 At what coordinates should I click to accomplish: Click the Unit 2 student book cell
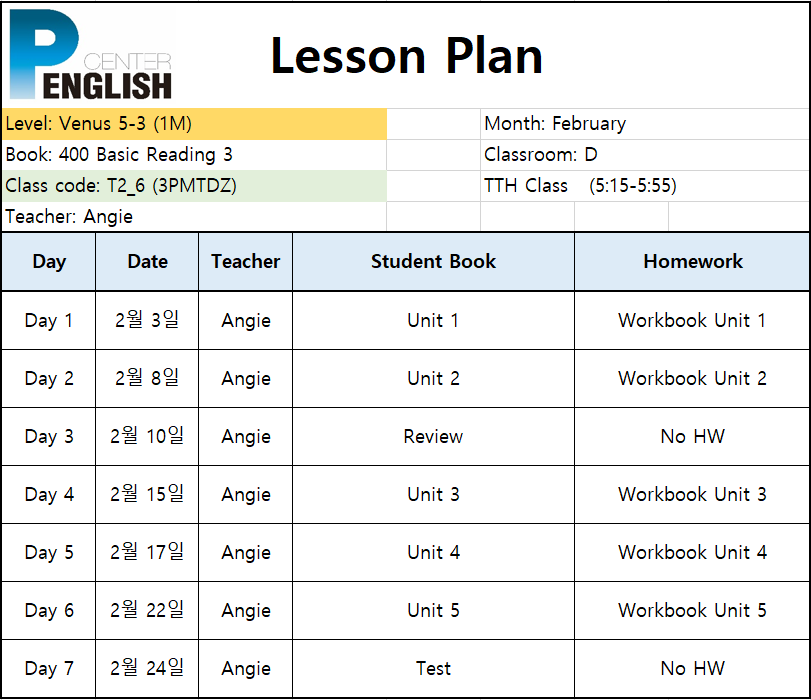[433, 378]
